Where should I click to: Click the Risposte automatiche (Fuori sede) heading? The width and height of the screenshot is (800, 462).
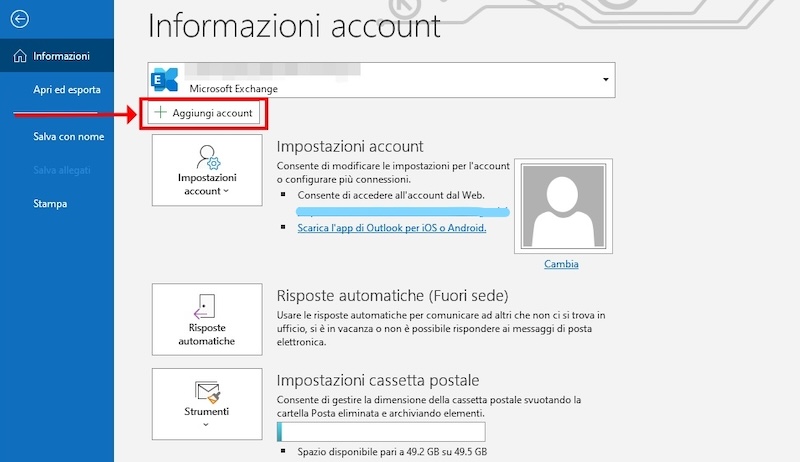(392, 296)
